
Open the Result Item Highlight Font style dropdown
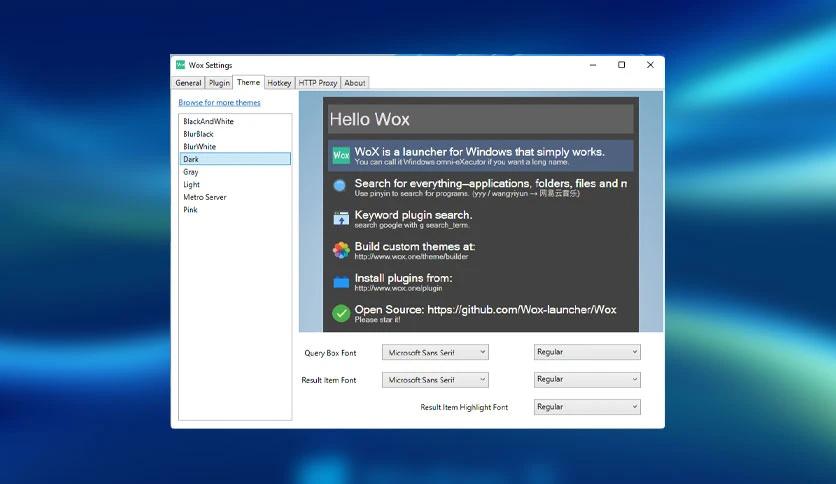(x=587, y=407)
